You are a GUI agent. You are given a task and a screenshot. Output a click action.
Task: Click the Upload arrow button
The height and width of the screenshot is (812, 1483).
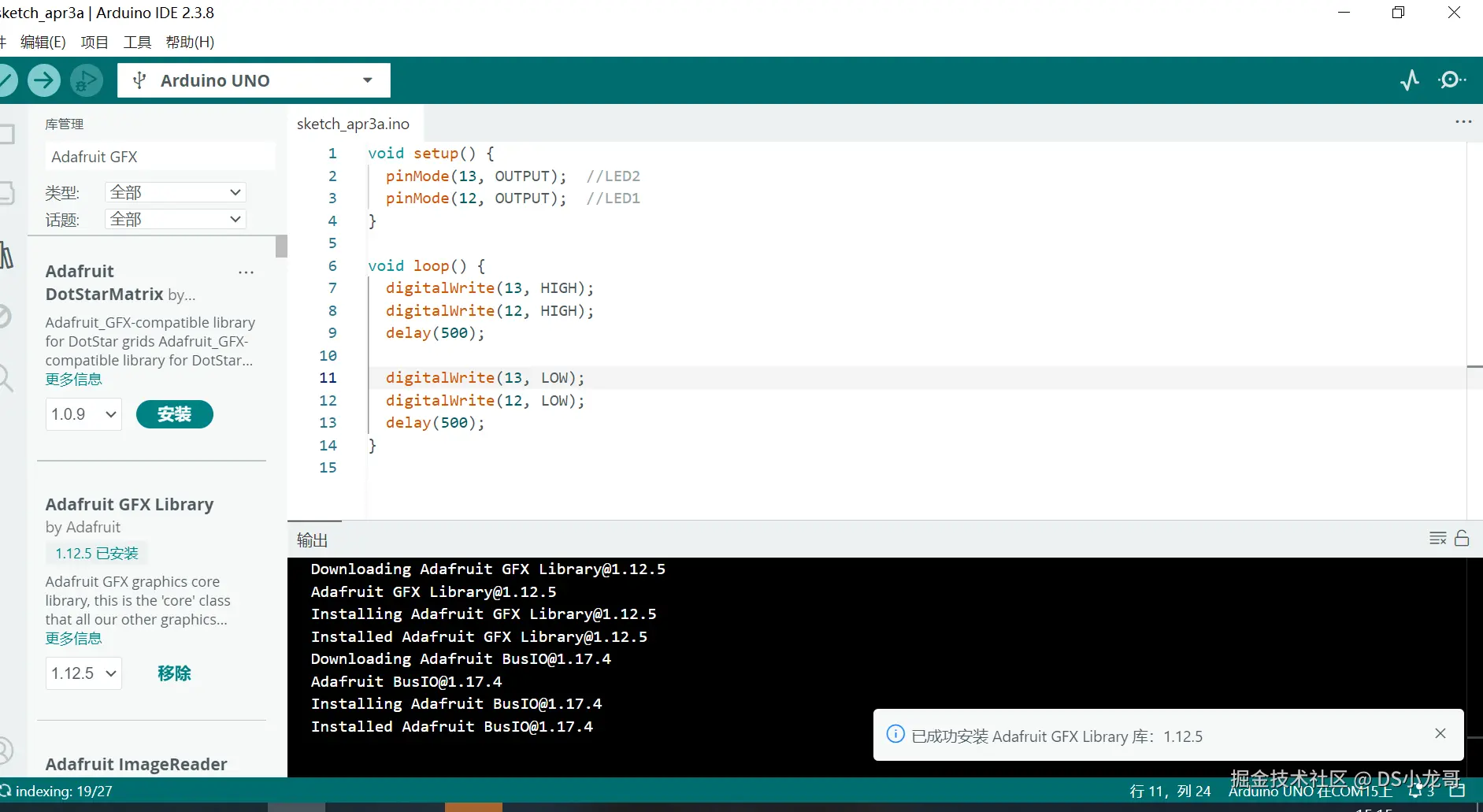[44, 80]
